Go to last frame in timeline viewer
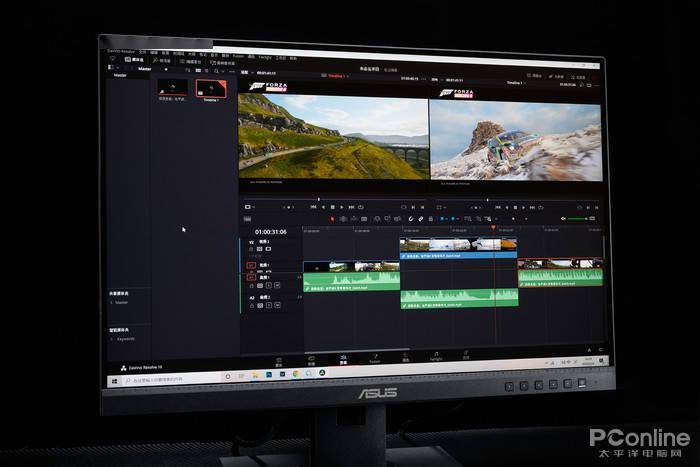 coord(533,208)
